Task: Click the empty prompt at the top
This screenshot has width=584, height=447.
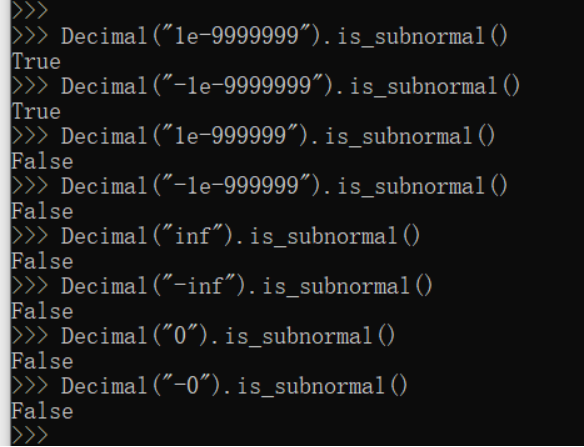Action: [x=30, y=10]
